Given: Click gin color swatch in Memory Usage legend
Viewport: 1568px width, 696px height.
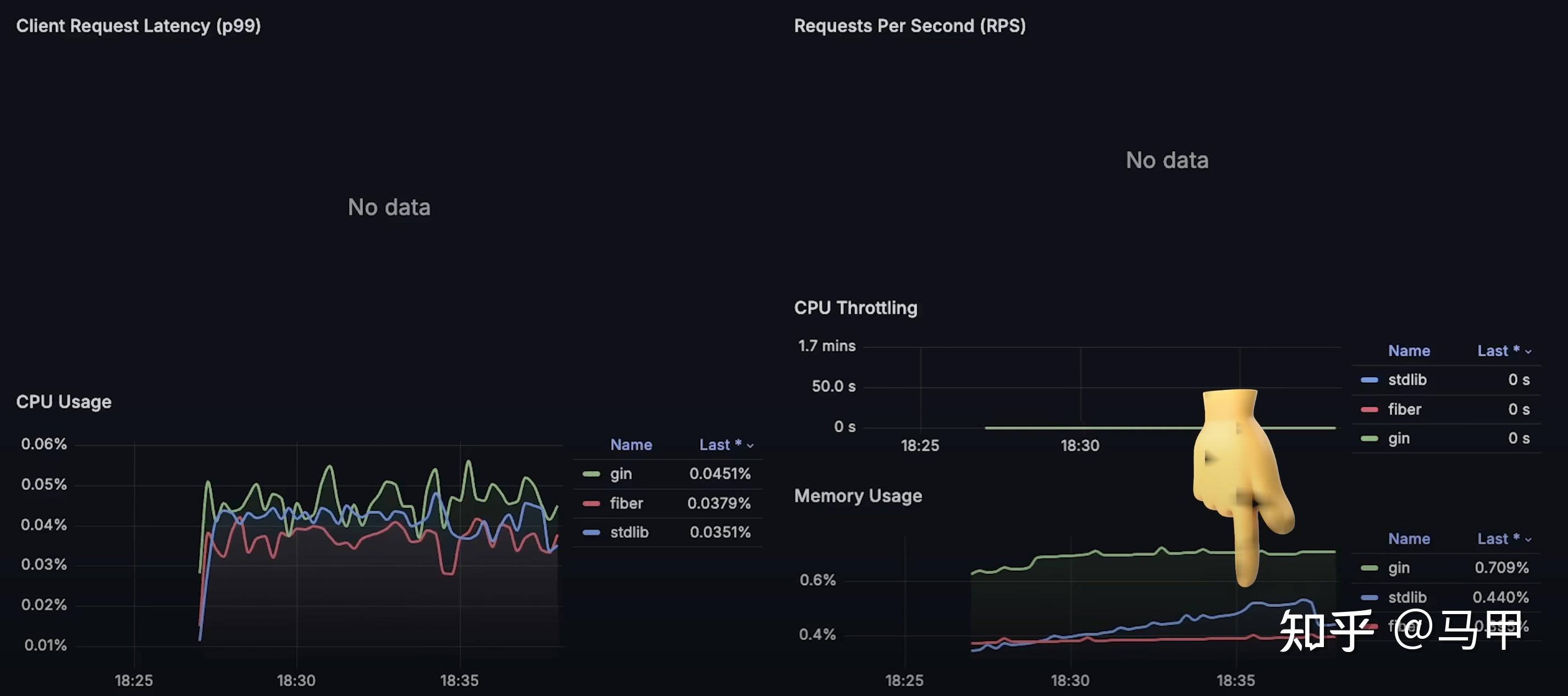Looking at the screenshot, I should tap(1369, 567).
